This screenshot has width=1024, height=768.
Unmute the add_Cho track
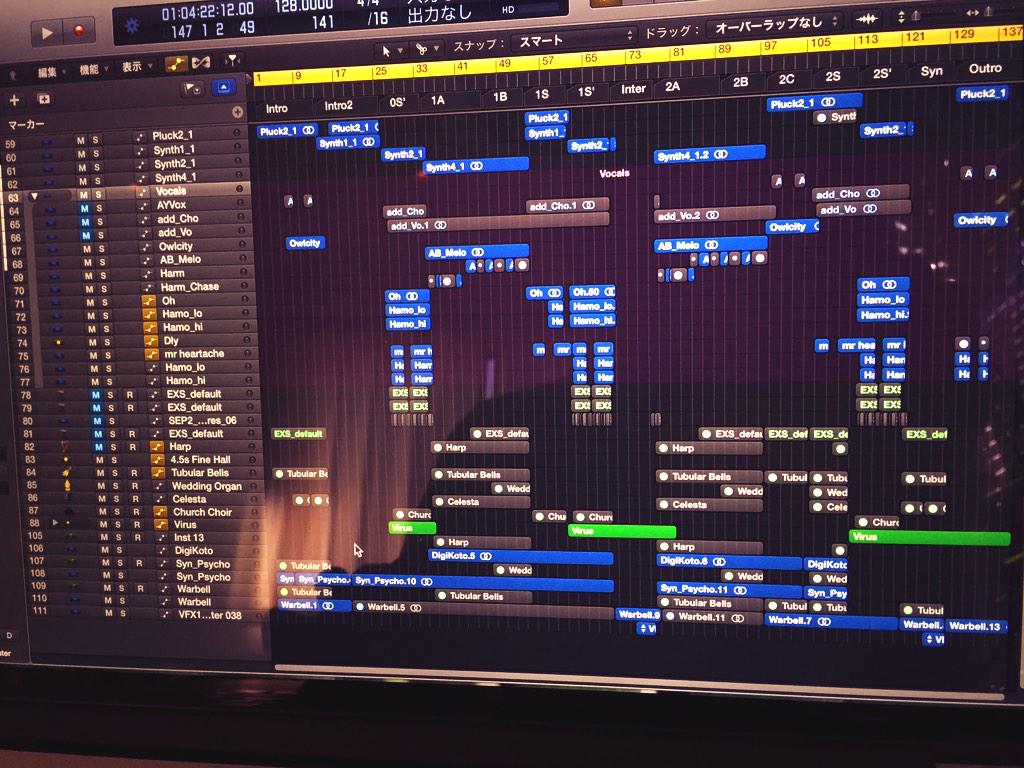pyautogui.click(x=85, y=223)
